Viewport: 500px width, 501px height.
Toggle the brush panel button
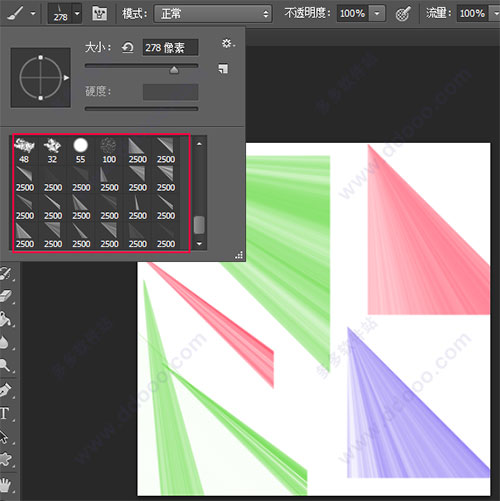99,14
